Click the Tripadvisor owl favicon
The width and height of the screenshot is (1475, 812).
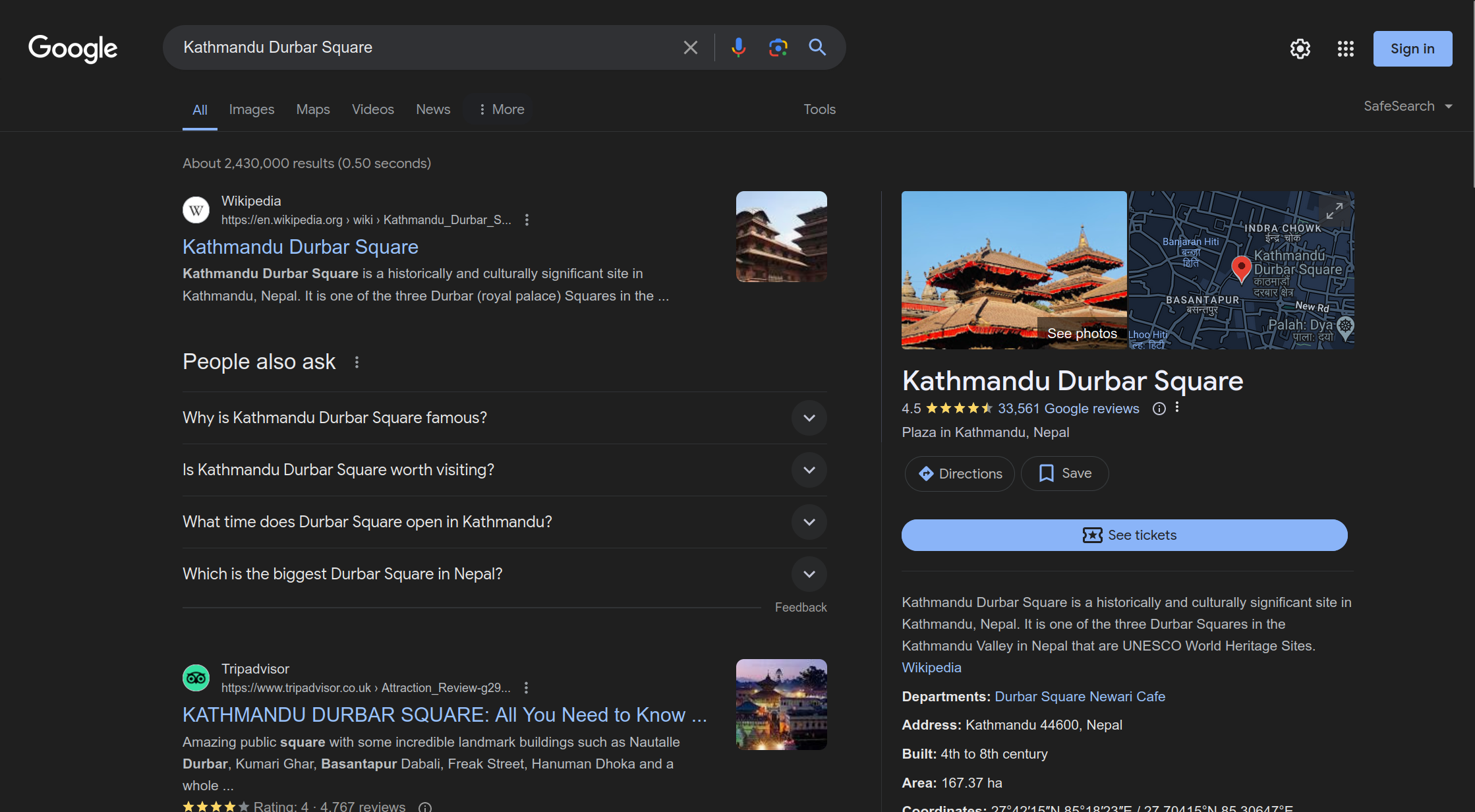point(196,678)
